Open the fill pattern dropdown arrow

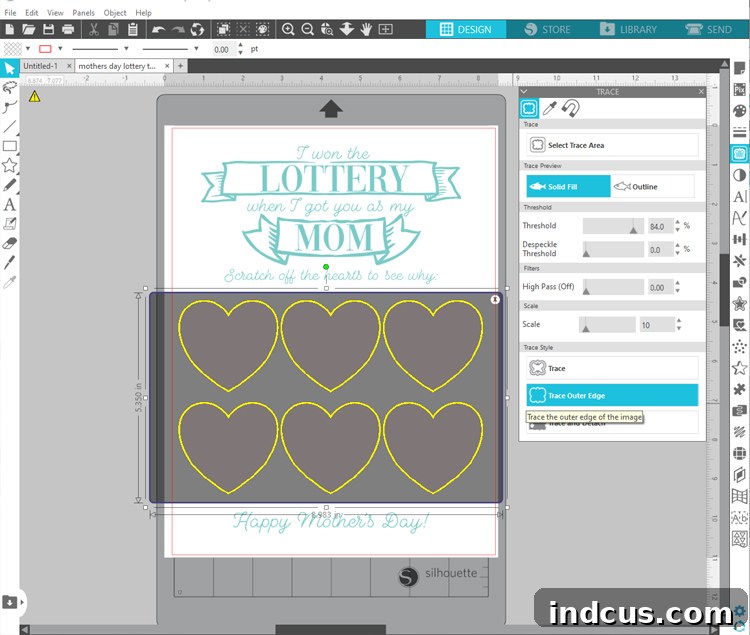(28, 48)
